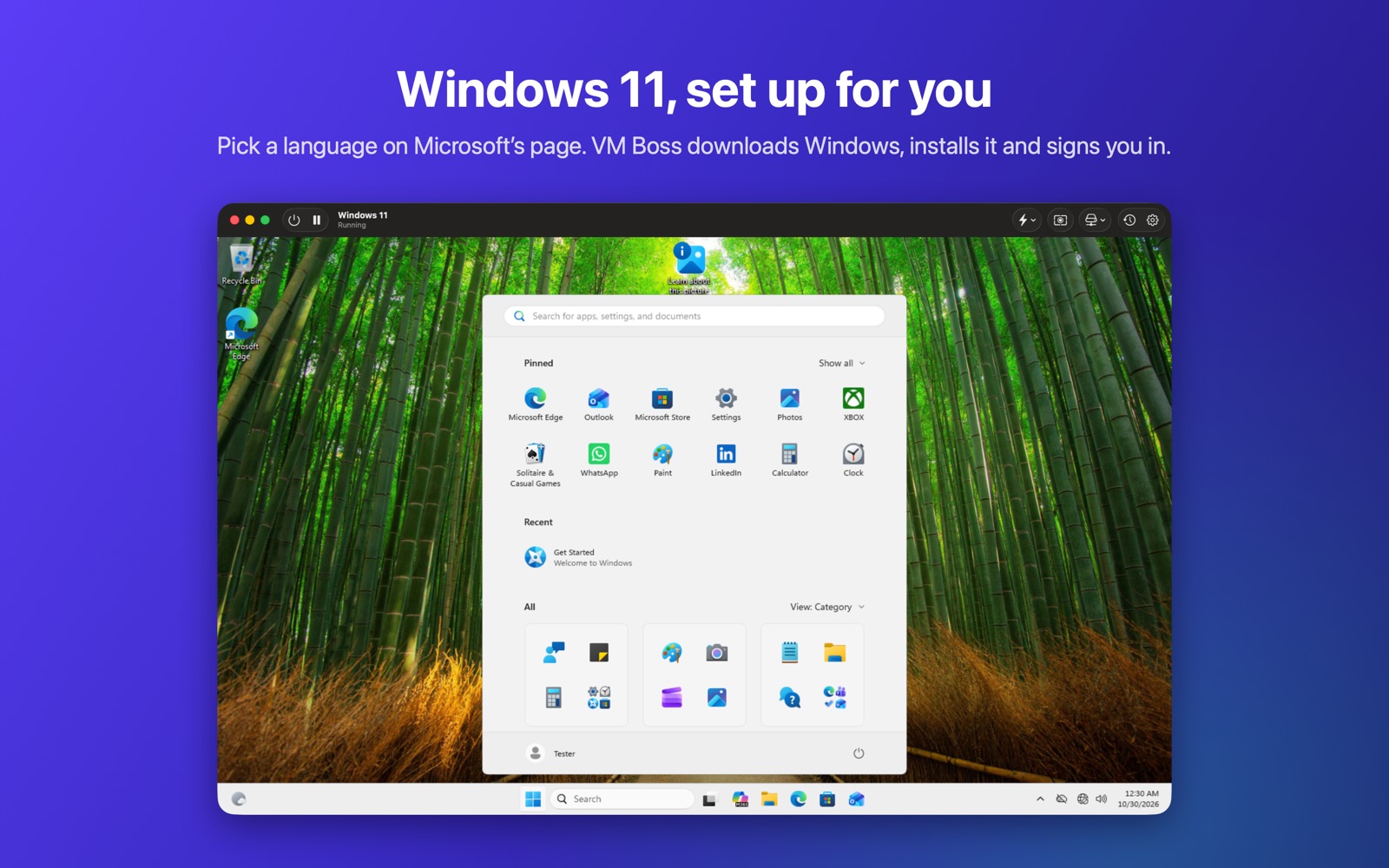Viewport: 1389px width, 868px height.
Task: Open pinned XBOX app
Action: pyautogui.click(x=853, y=404)
